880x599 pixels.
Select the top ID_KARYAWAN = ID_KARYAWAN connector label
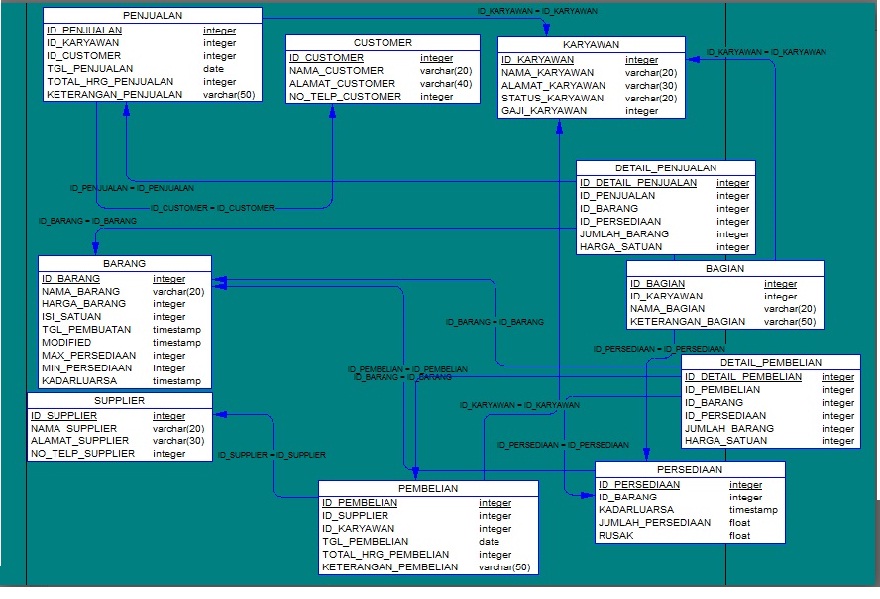tap(537, 11)
